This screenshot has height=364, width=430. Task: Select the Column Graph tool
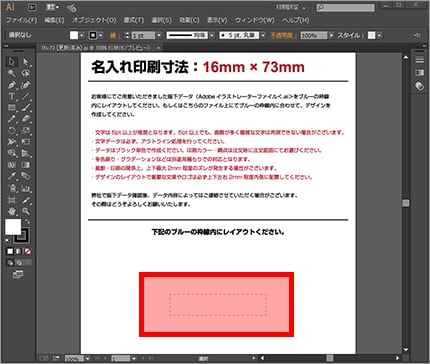[26, 188]
